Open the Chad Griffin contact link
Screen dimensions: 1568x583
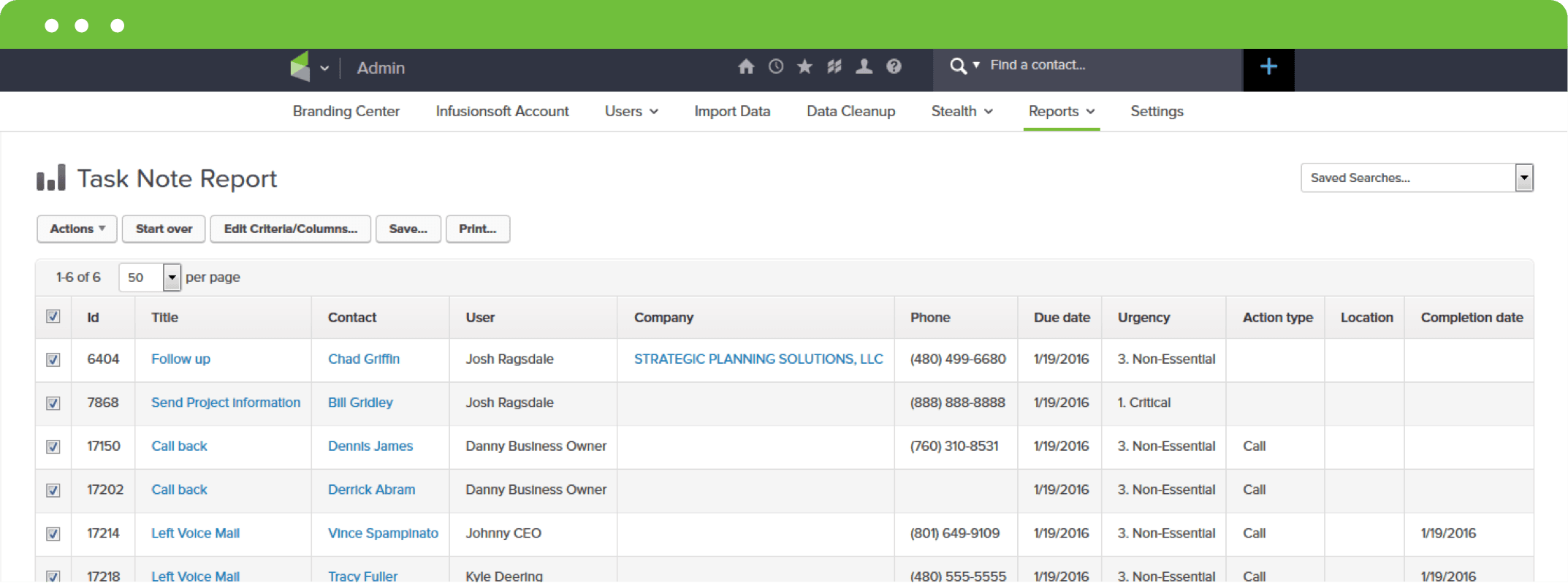(x=363, y=359)
